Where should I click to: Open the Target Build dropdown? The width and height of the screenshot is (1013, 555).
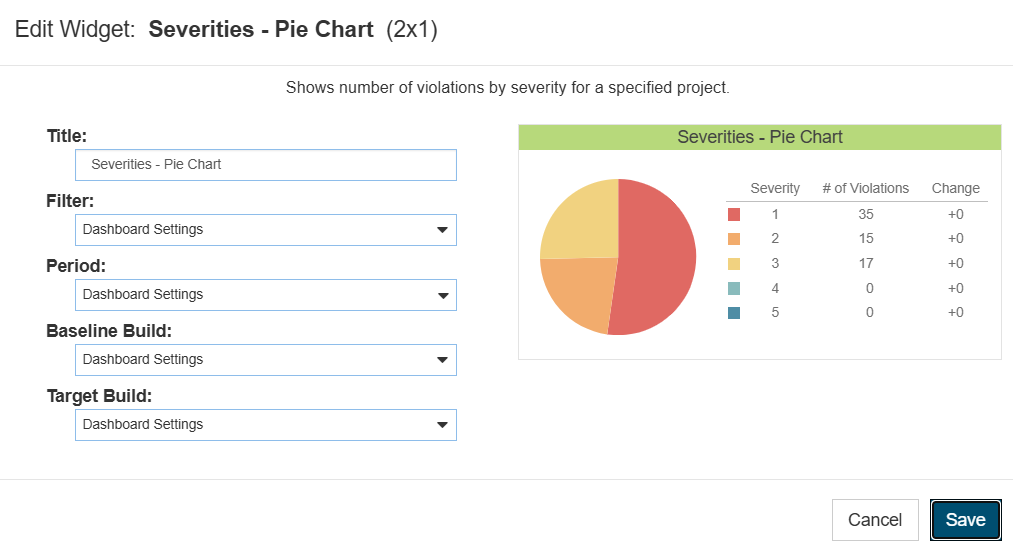point(266,424)
